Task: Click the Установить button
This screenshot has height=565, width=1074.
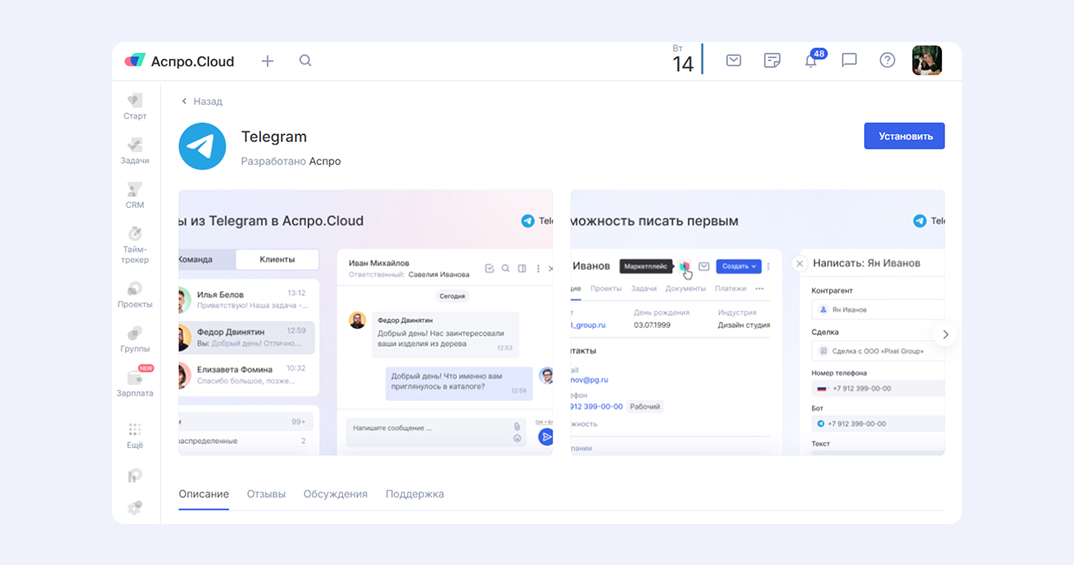Action: tap(904, 136)
